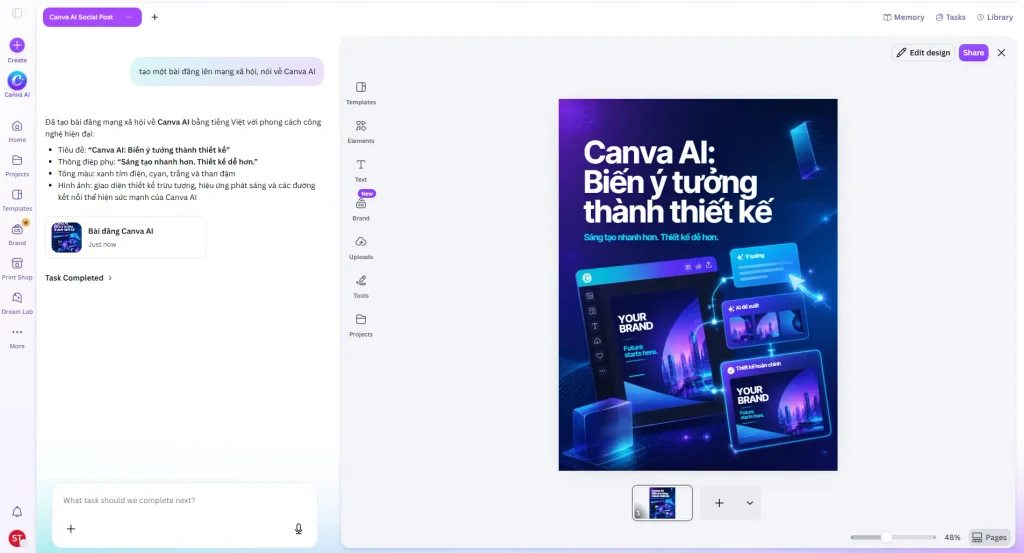Click the Create plus icon in sidebar
The height and width of the screenshot is (553, 1024).
click(17, 45)
